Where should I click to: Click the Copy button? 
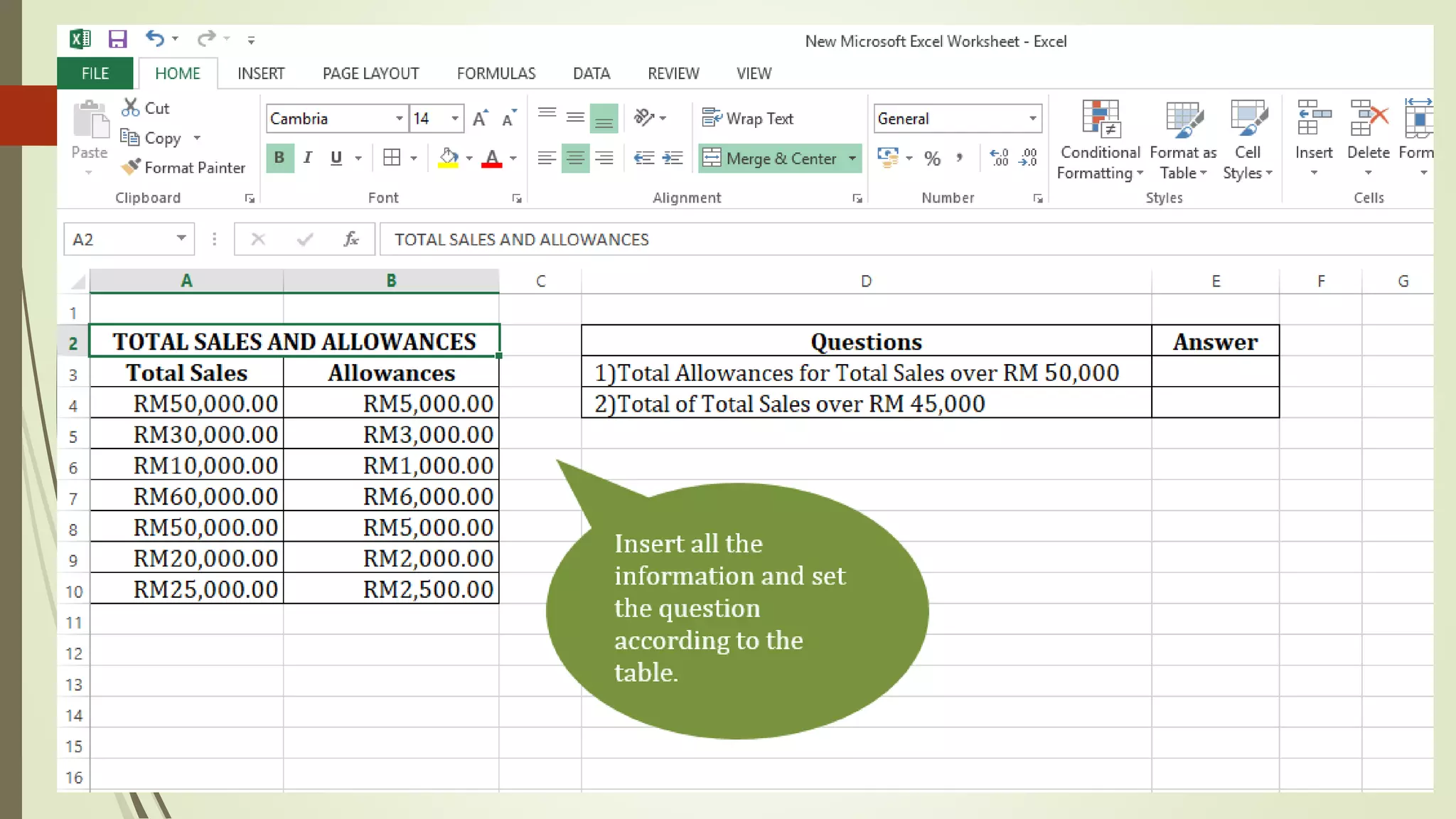pos(151,138)
